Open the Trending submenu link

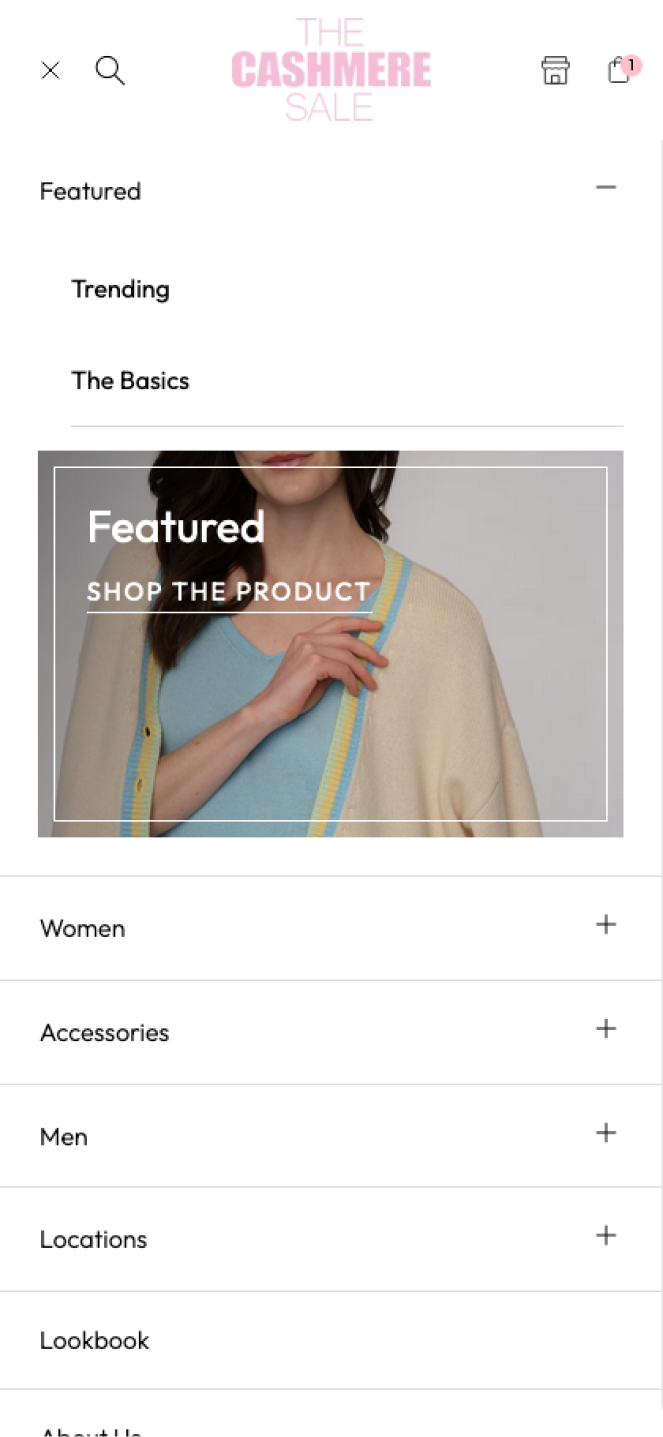[x=121, y=289]
